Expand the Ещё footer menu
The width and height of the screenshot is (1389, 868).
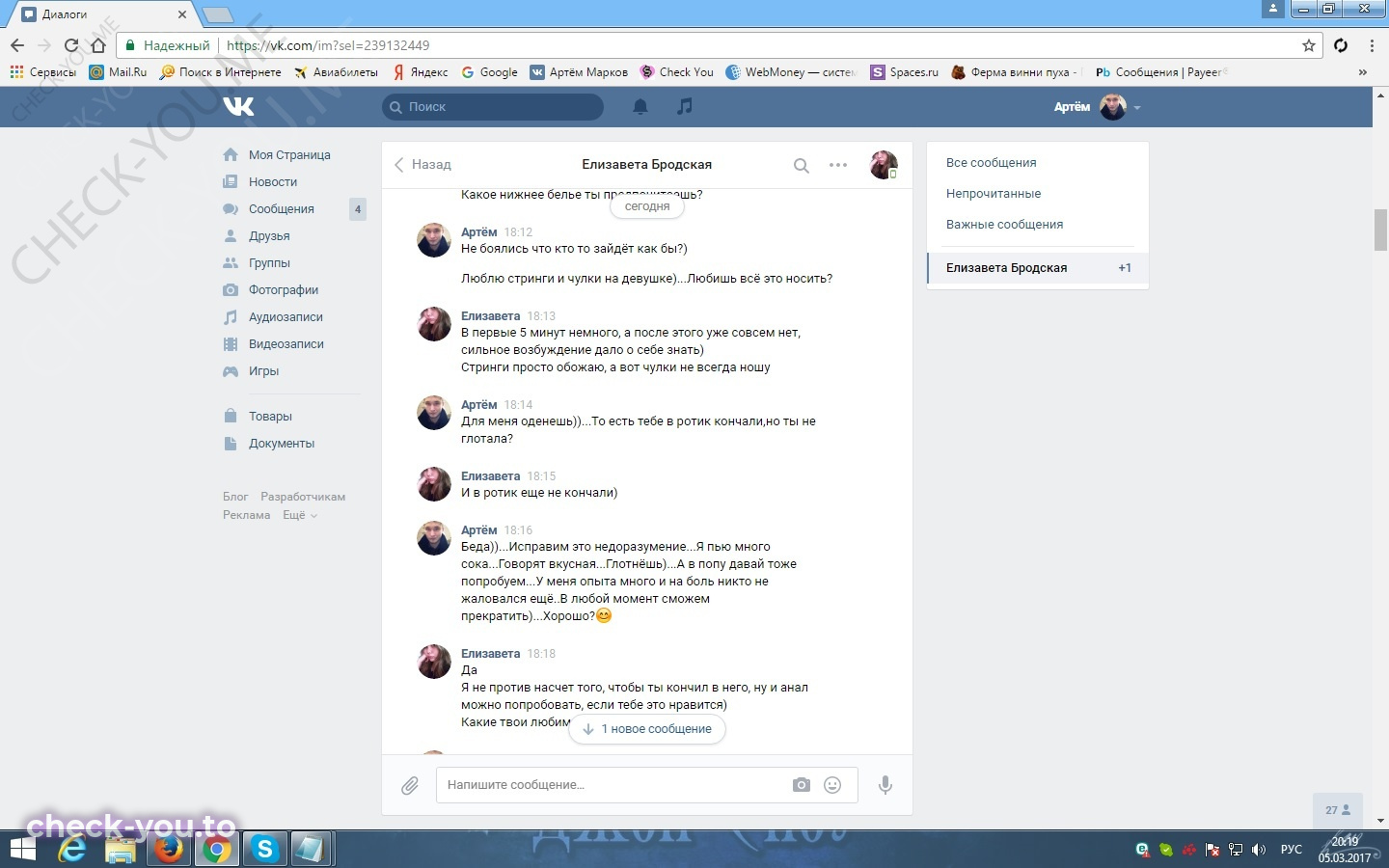[x=299, y=515]
